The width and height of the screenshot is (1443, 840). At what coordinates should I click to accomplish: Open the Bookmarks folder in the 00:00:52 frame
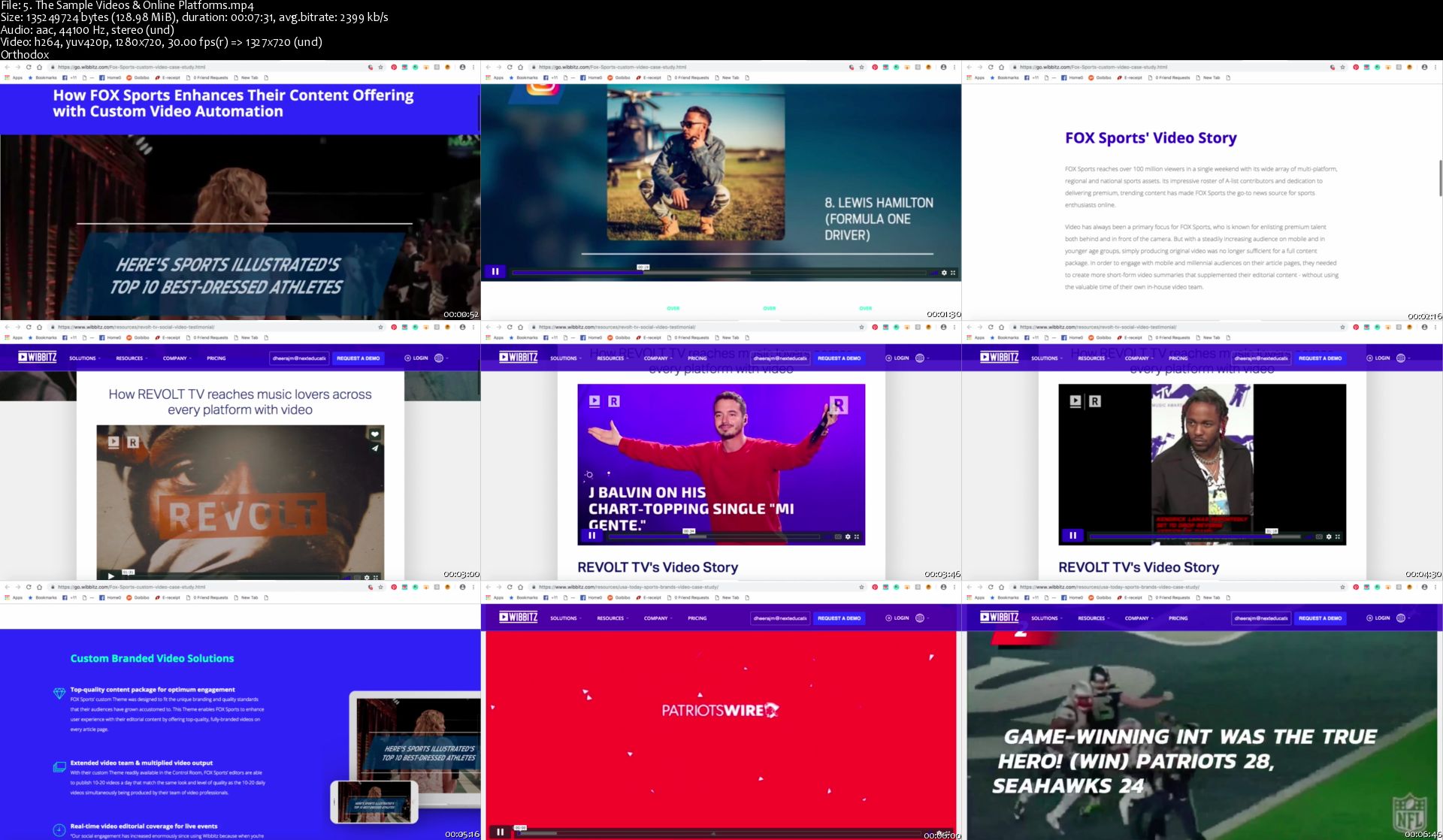pos(42,77)
